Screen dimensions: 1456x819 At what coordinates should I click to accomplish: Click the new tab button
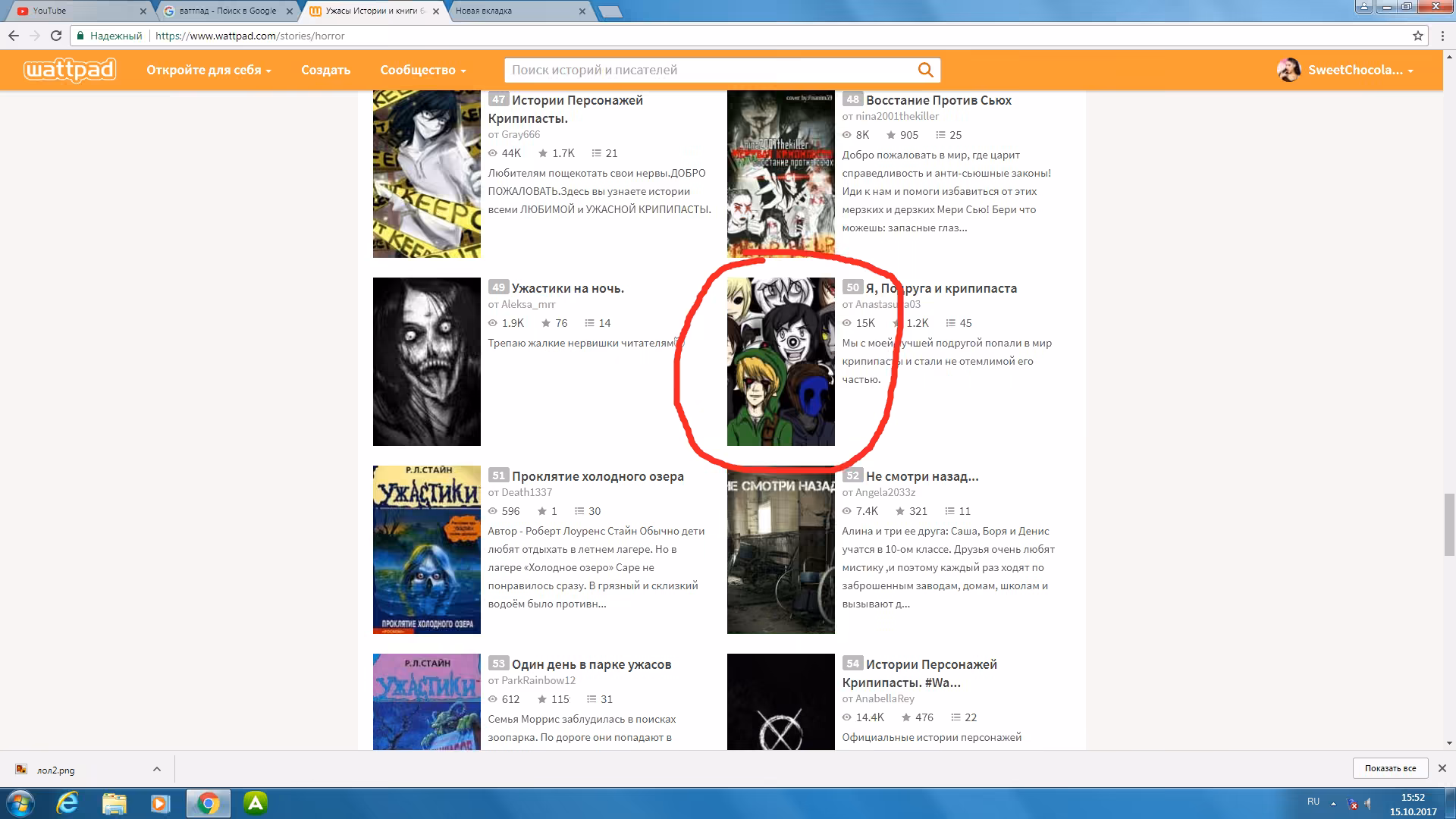click(610, 11)
